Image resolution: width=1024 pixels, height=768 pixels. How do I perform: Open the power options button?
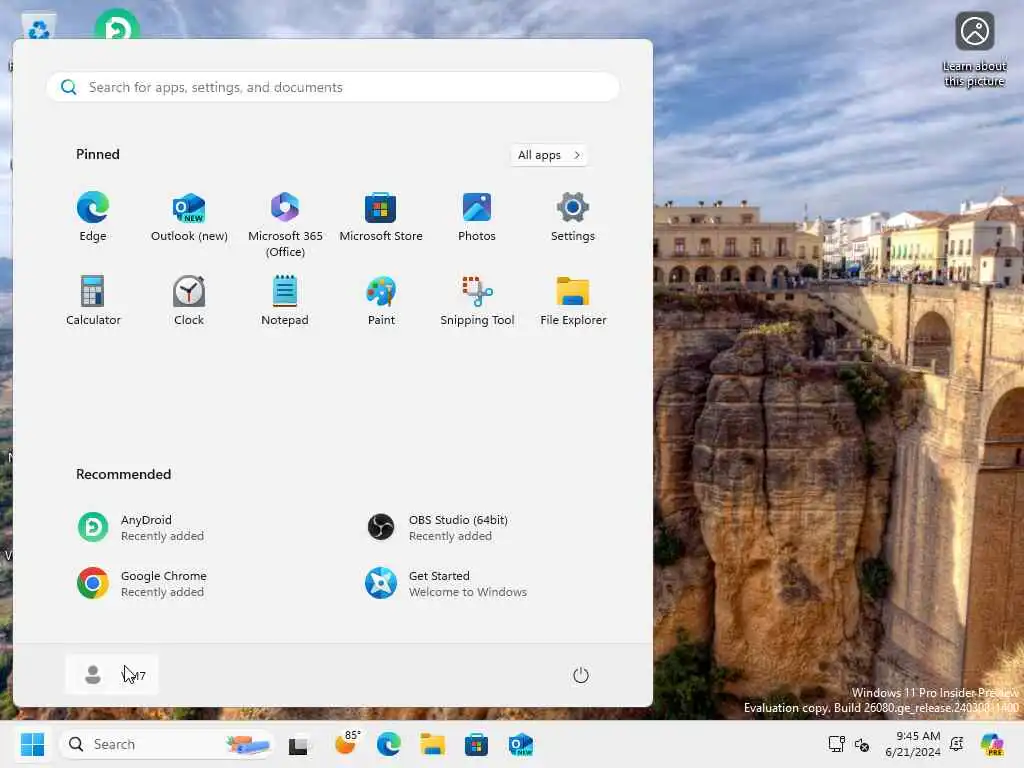pos(581,675)
